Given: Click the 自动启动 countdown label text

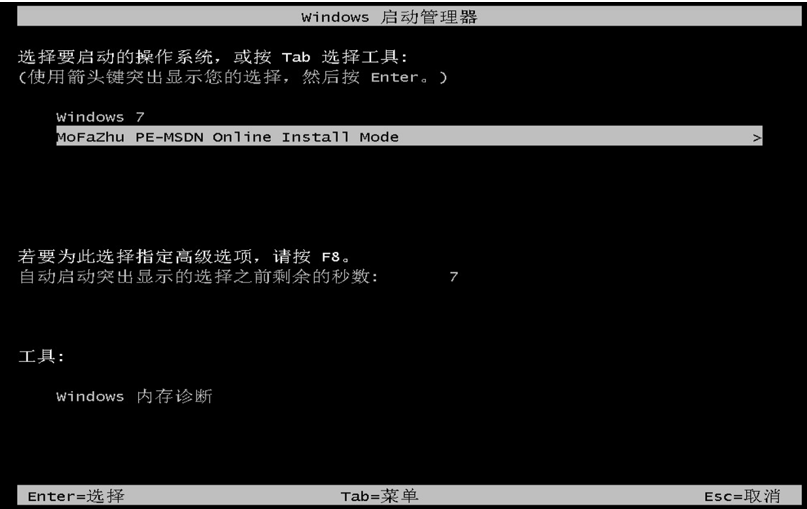Looking at the screenshot, I should (198, 276).
